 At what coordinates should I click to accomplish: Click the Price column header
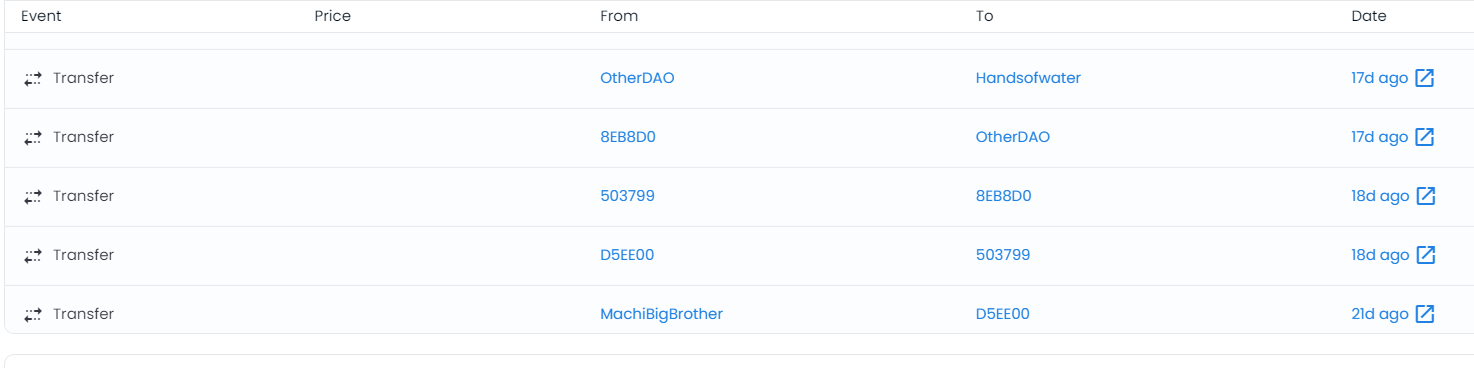coord(332,16)
